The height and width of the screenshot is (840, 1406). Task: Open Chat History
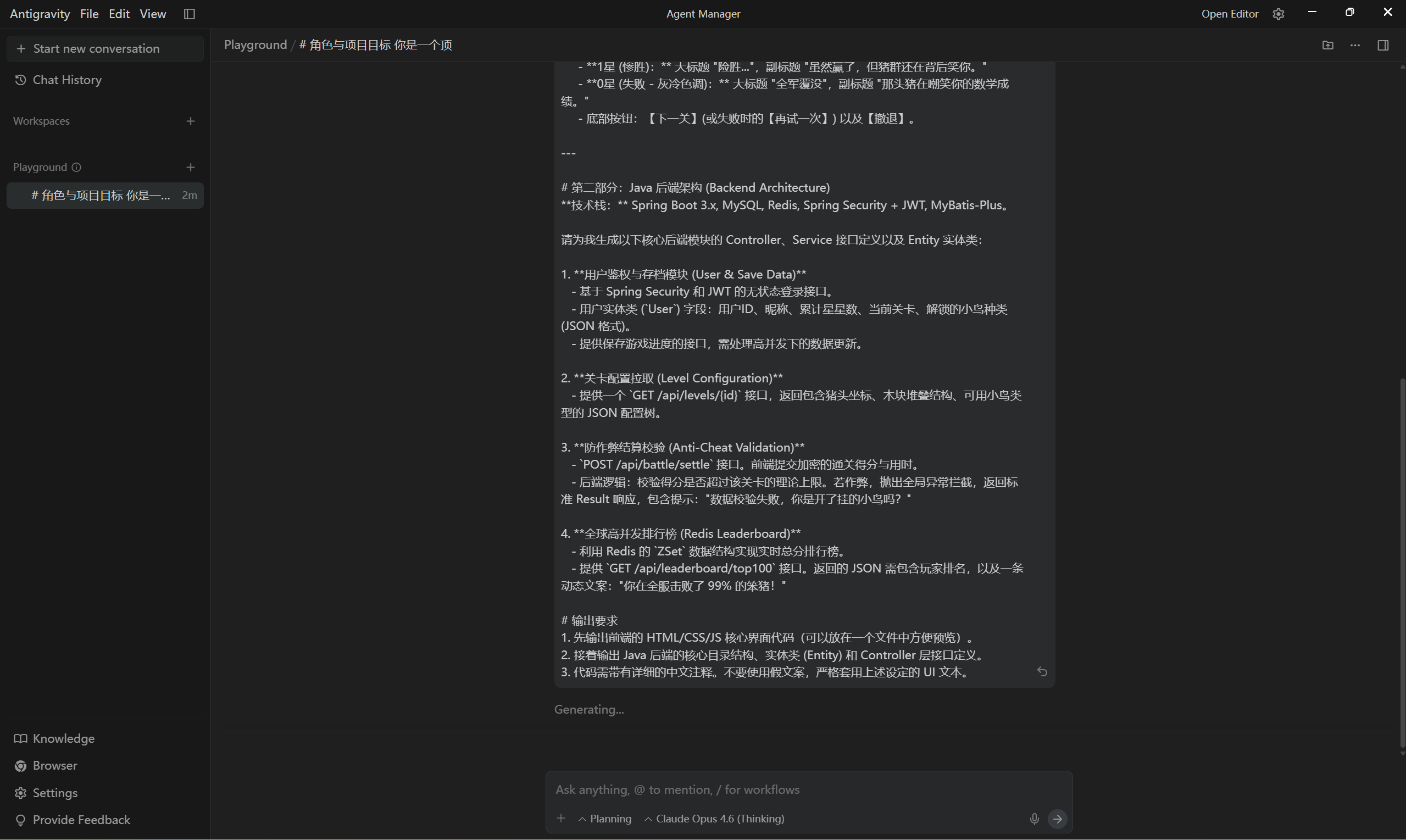click(67, 80)
